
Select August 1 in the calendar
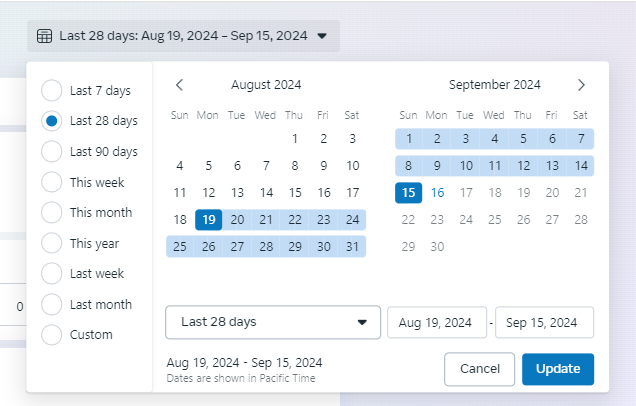coord(295,139)
